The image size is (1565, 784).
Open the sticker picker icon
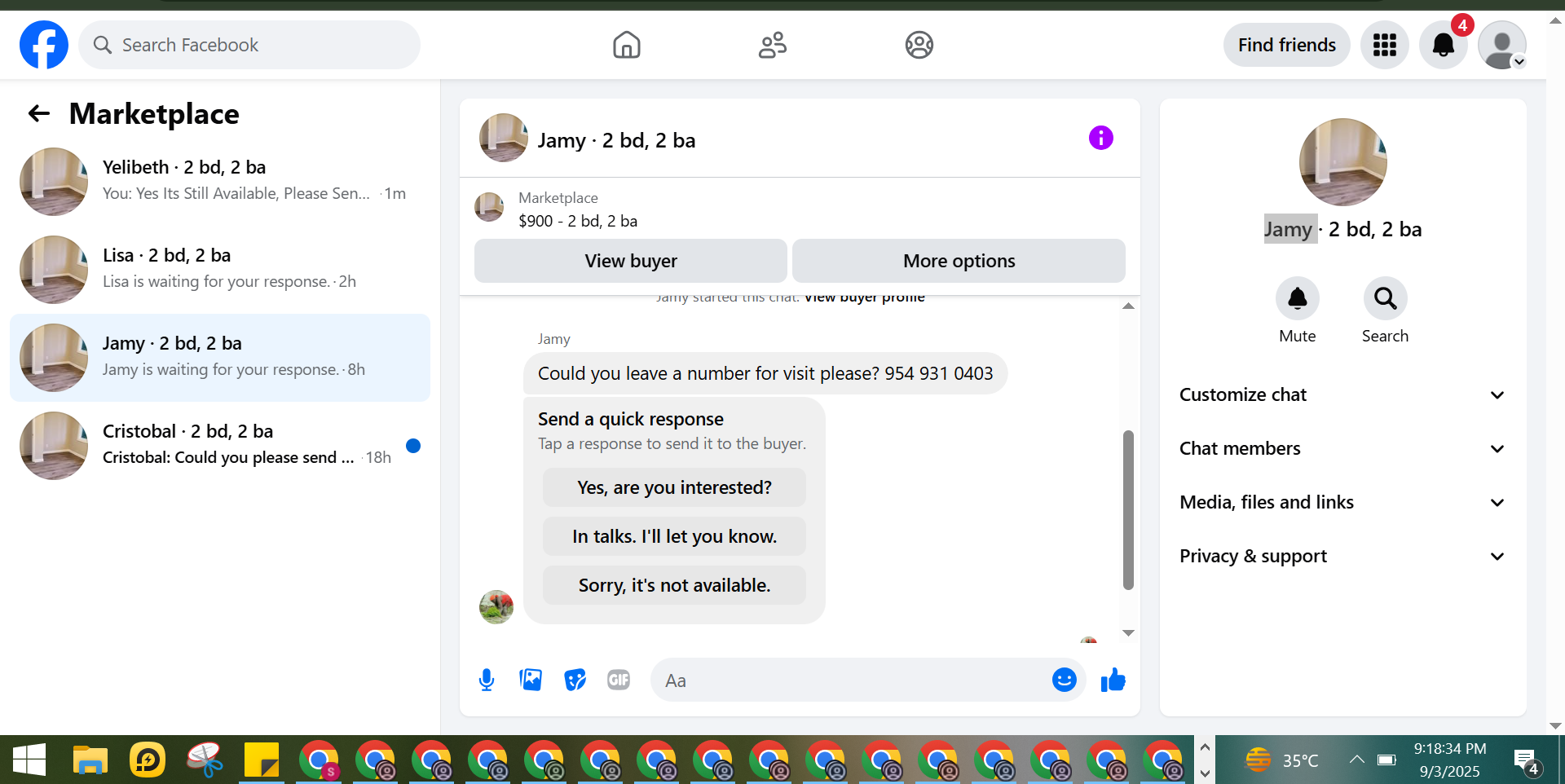575,680
